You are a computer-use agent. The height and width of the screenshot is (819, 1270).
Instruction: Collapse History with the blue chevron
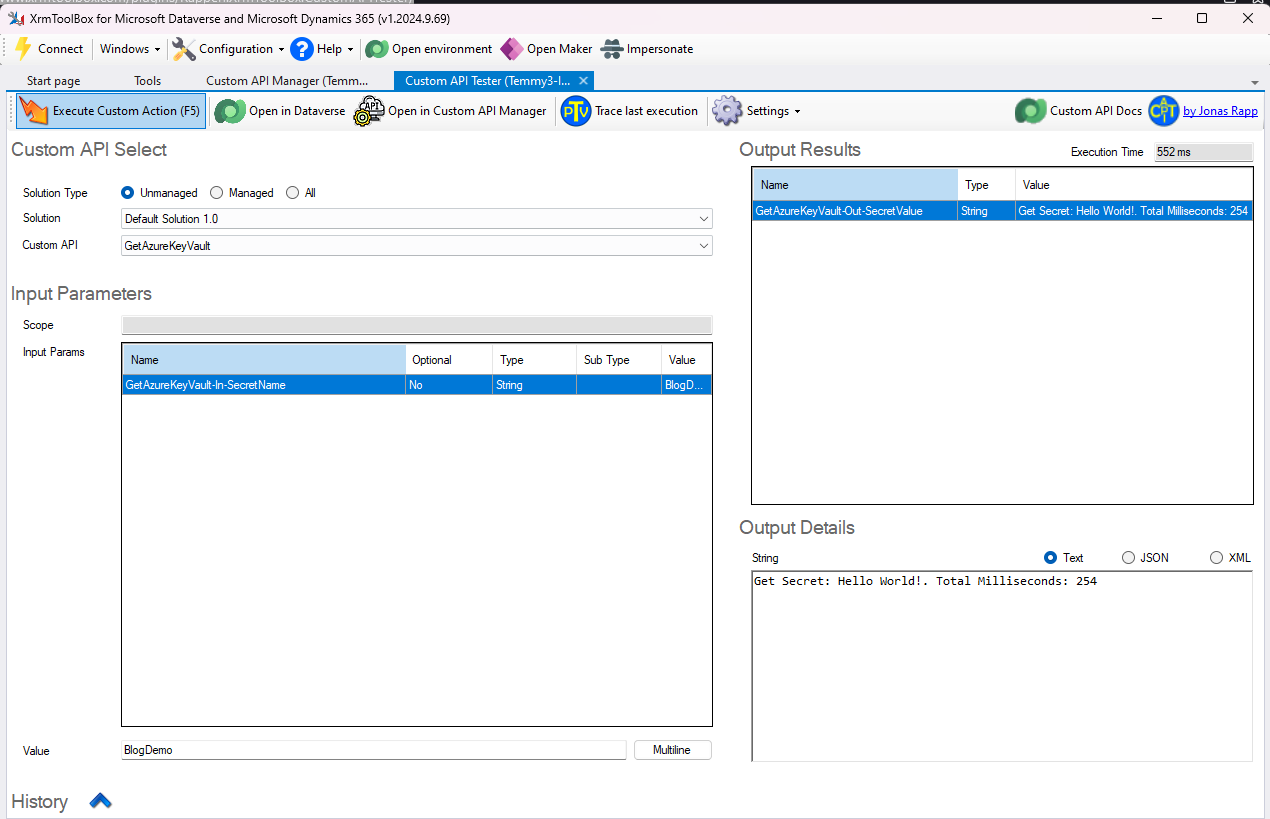pos(101,801)
